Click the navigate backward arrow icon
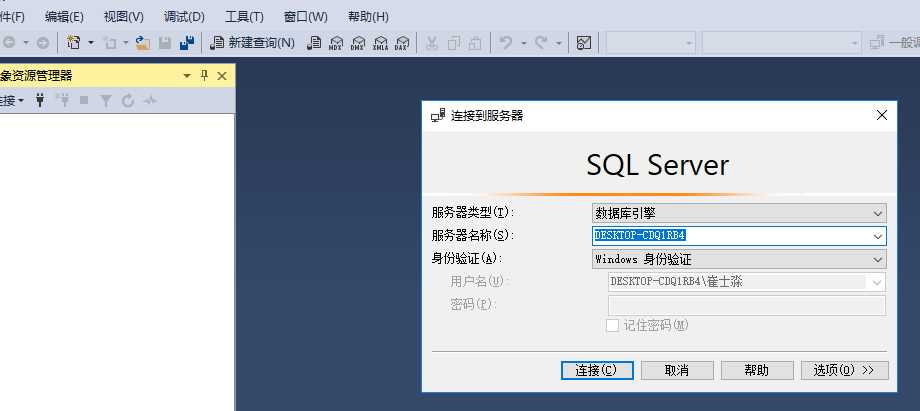This screenshot has width=920, height=411. pyautogui.click(x=9, y=43)
